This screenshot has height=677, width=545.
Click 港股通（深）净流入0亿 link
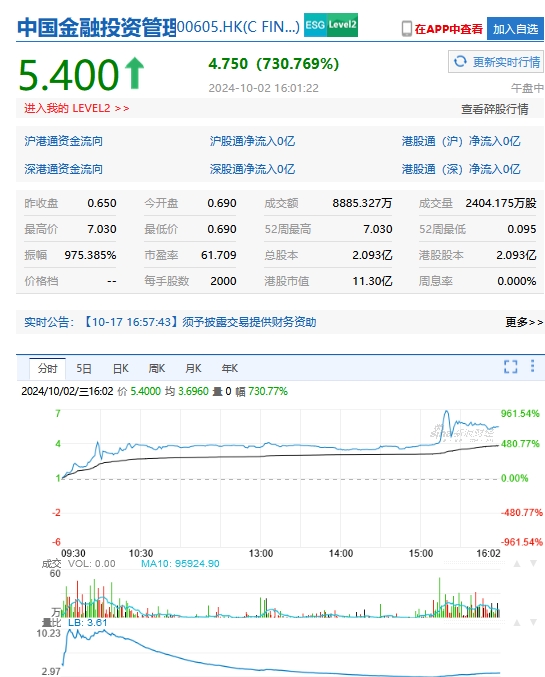click(x=461, y=169)
